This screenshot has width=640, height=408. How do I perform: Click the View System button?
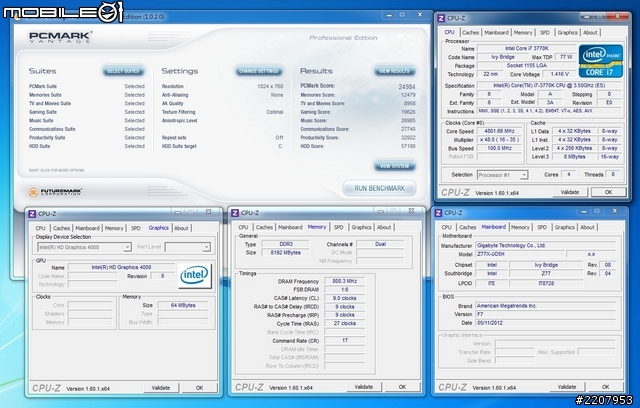[395, 166]
